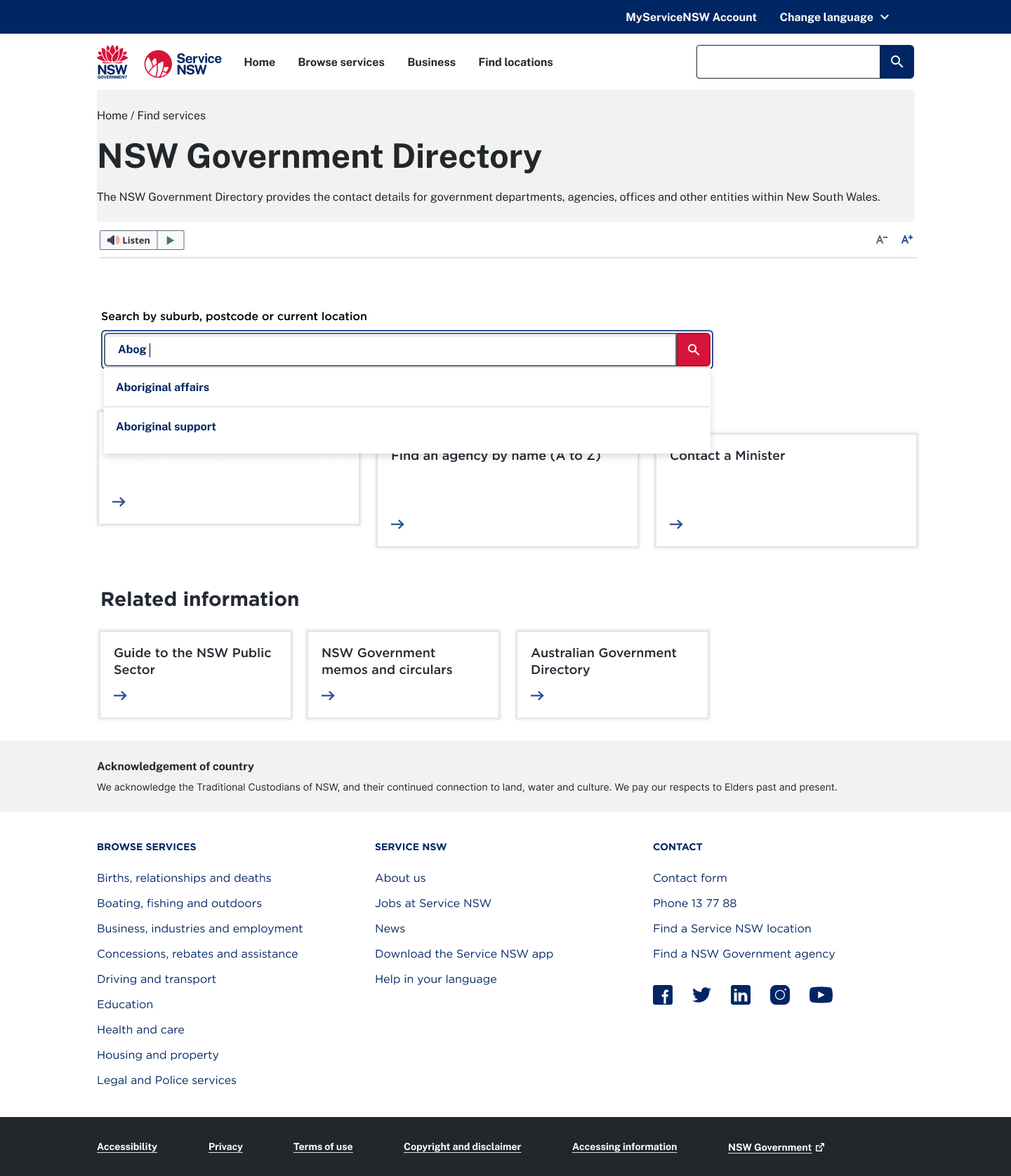Open Births, relationships and deaths link
Viewport: 1011px width, 1176px height.
[x=184, y=878]
